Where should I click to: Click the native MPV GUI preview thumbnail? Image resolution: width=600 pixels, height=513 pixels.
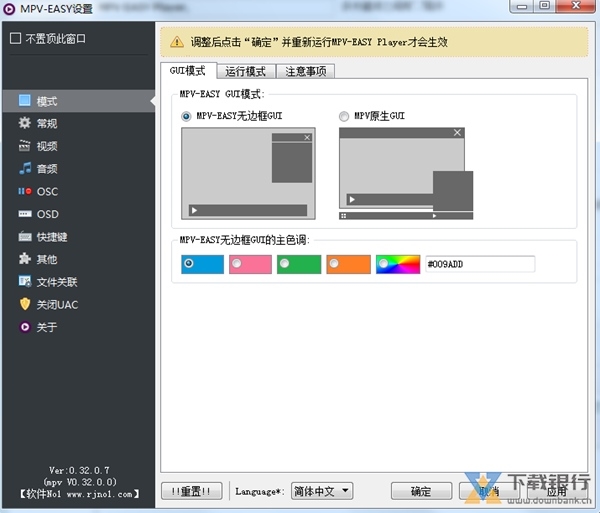coord(406,173)
